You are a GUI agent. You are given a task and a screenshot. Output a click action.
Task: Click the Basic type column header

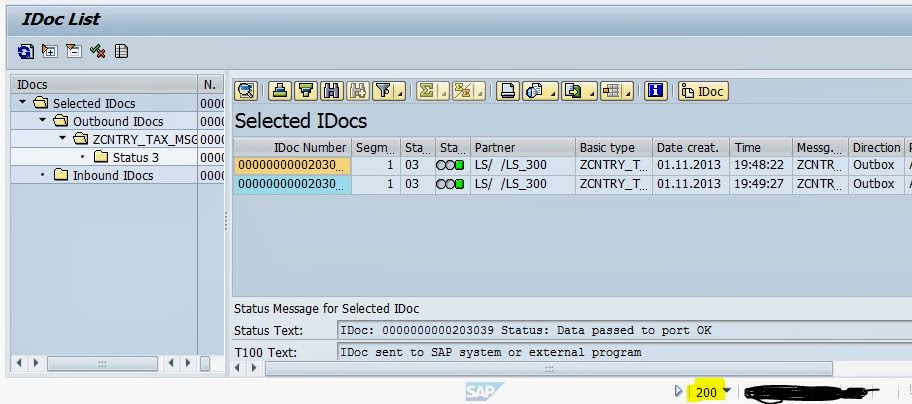pos(614,148)
